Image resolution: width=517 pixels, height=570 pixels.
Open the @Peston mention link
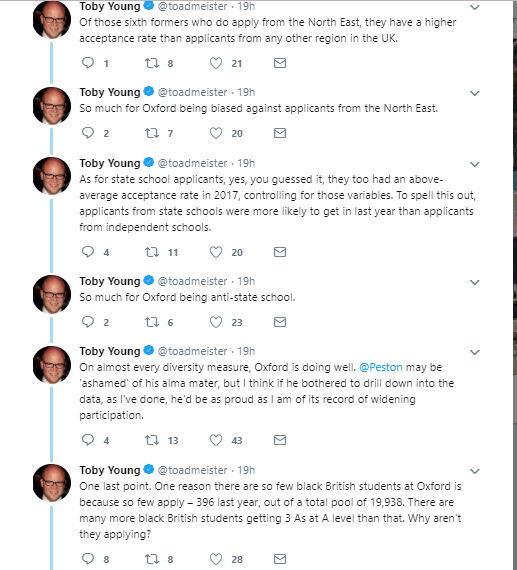[381, 367]
